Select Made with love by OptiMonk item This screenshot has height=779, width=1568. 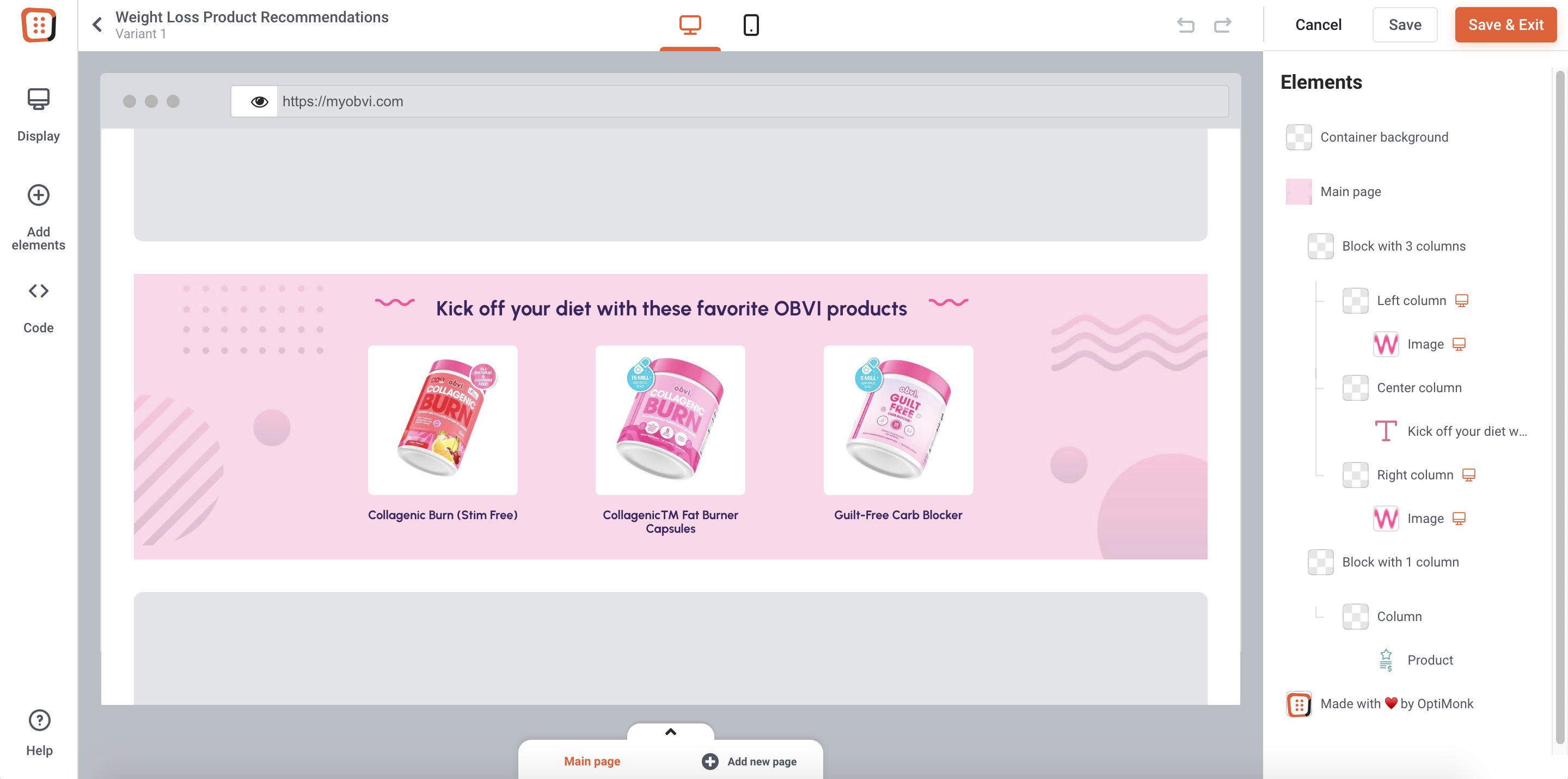(x=1396, y=704)
